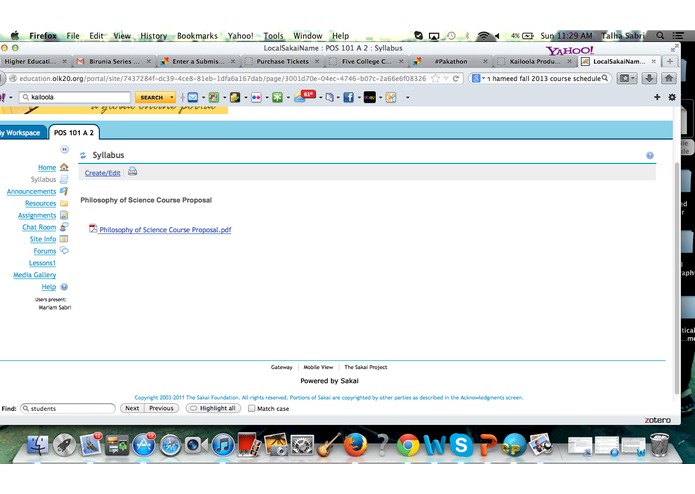Click the Firefox home button icon

click(x=668, y=78)
